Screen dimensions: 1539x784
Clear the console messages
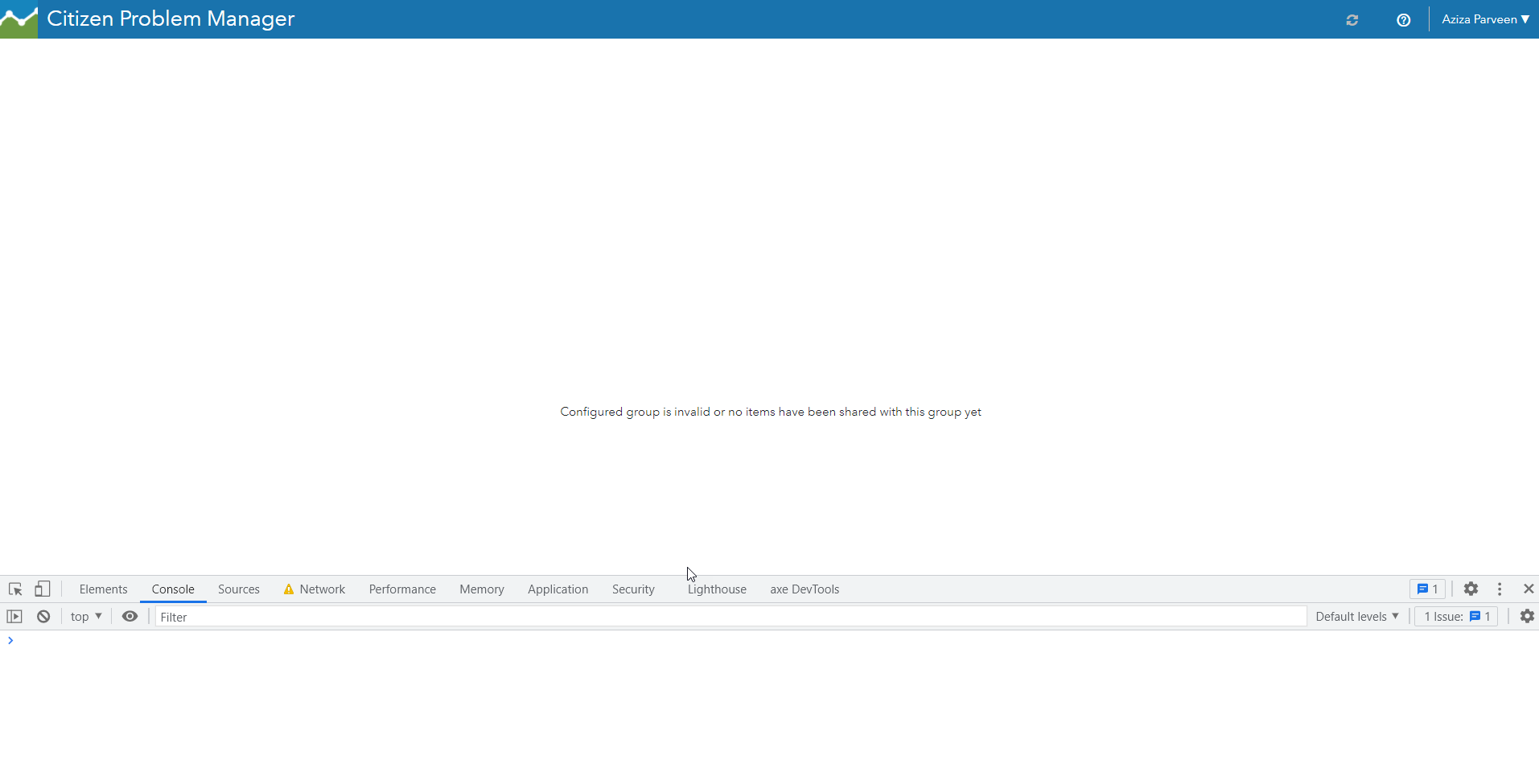click(43, 616)
